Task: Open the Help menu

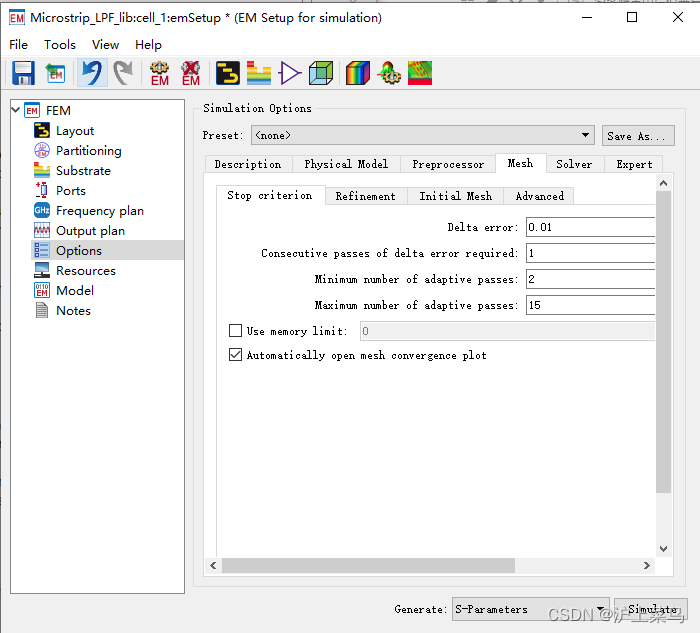Action: [148, 45]
